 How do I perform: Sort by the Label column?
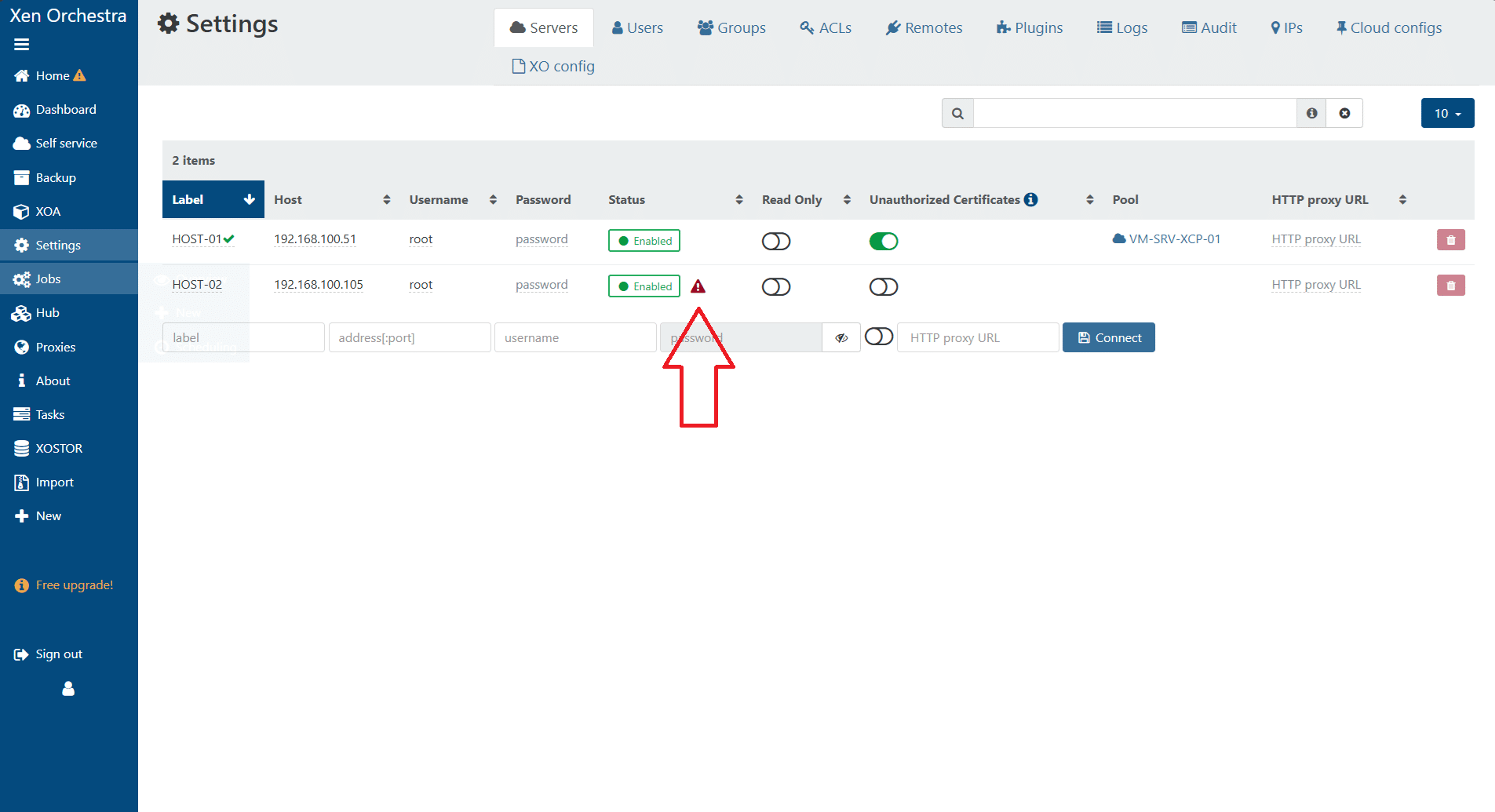(x=213, y=199)
